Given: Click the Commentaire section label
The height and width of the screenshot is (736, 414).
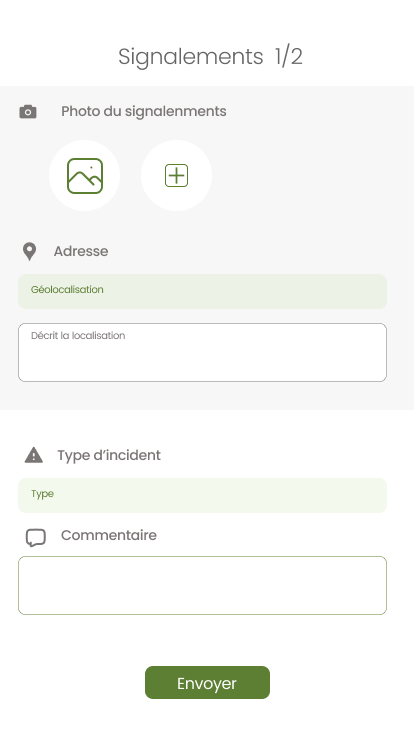Looking at the screenshot, I should pos(109,535).
